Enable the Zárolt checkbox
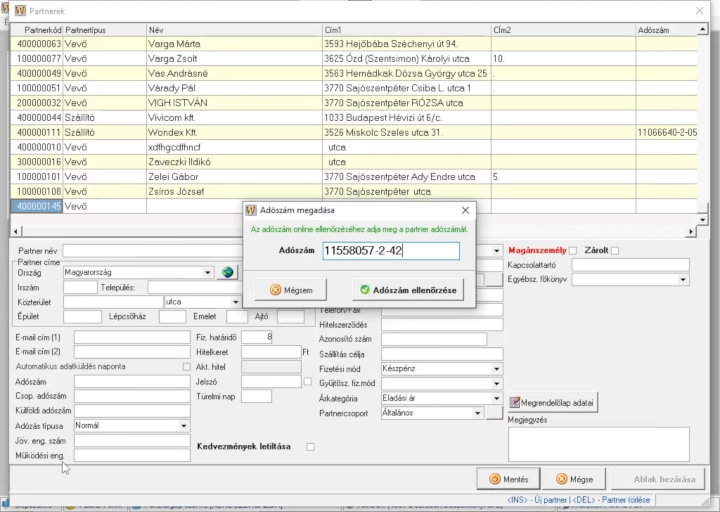The image size is (720, 512). point(615,251)
